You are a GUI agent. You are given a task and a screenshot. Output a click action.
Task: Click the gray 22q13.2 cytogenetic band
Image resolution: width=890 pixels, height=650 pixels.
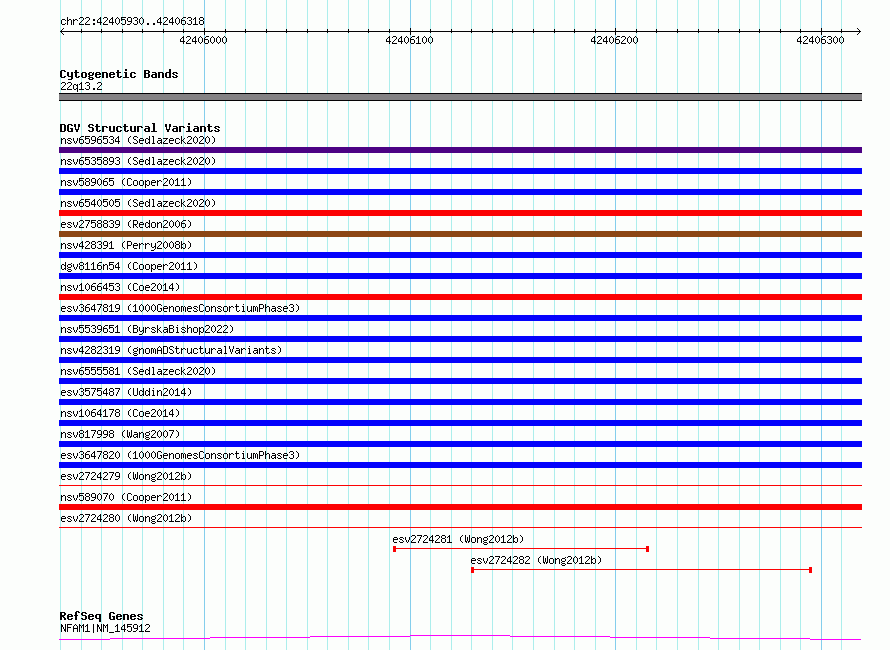tap(460, 97)
